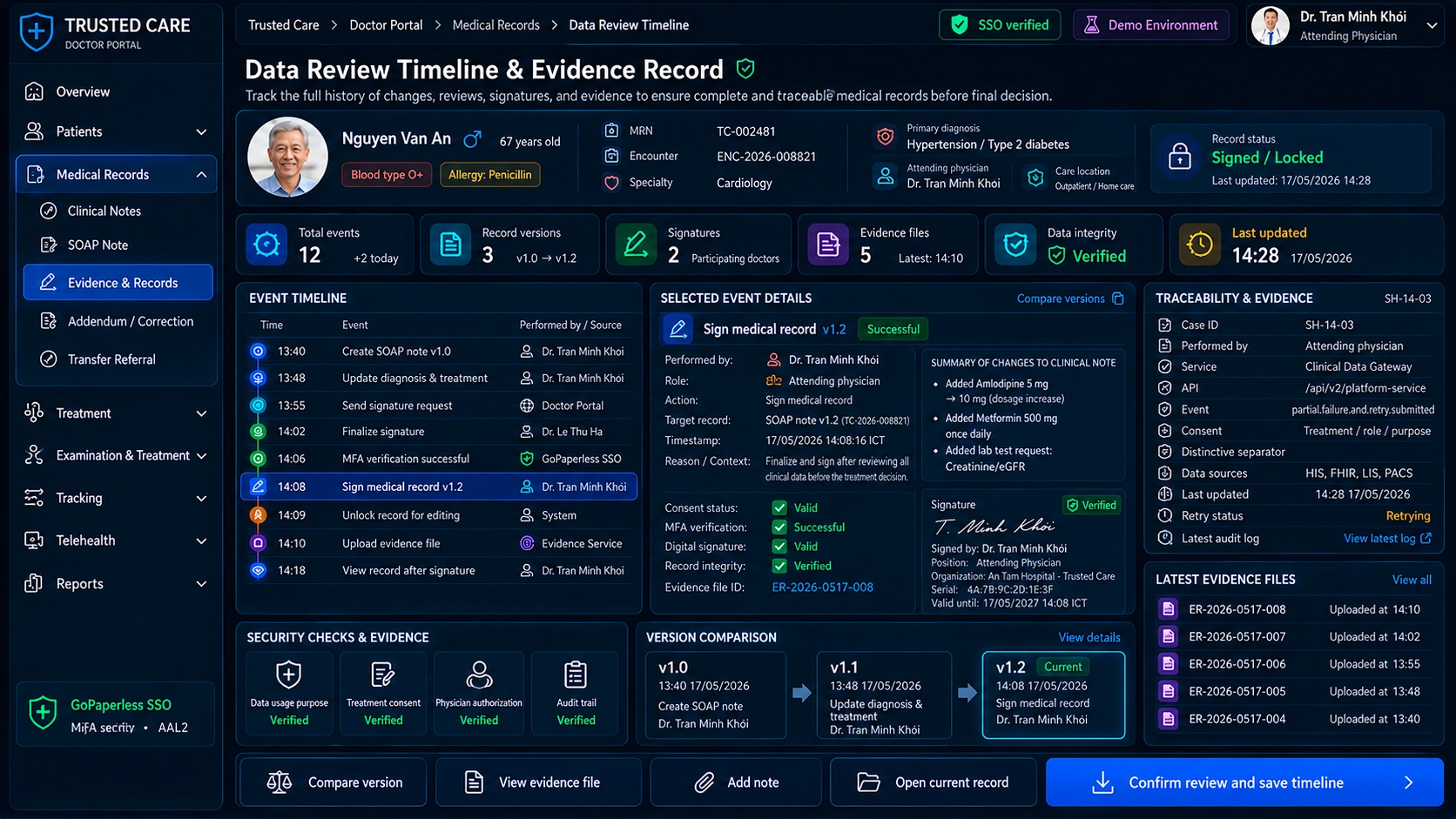This screenshot has width=1456, height=819.
Task: Open the Overview home icon
Action: tap(34, 91)
